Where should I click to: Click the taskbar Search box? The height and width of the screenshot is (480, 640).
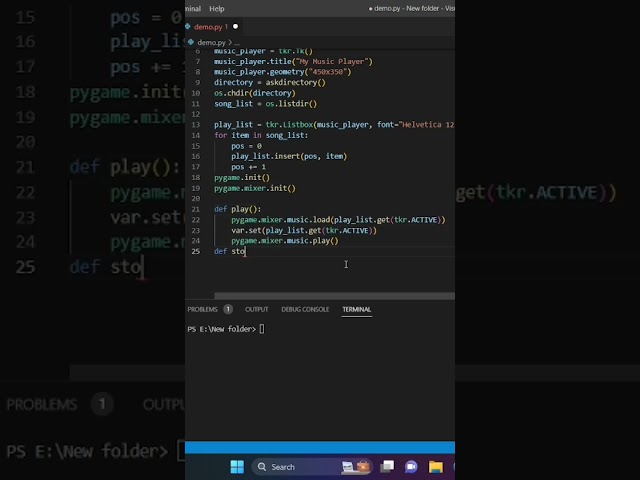pyautogui.click(x=312, y=467)
